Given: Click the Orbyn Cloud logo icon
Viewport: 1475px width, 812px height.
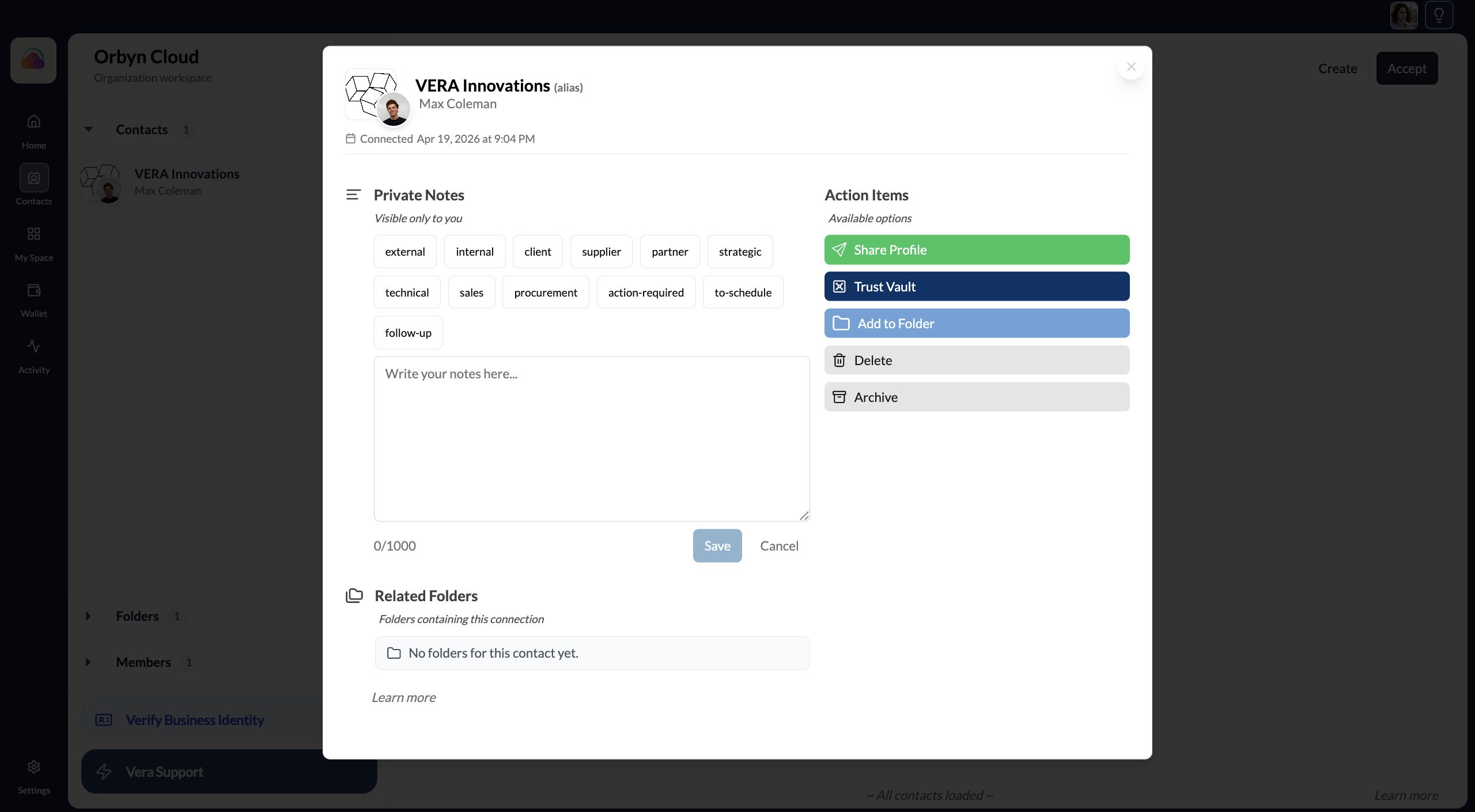Looking at the screenshot, I should [33, 60].
